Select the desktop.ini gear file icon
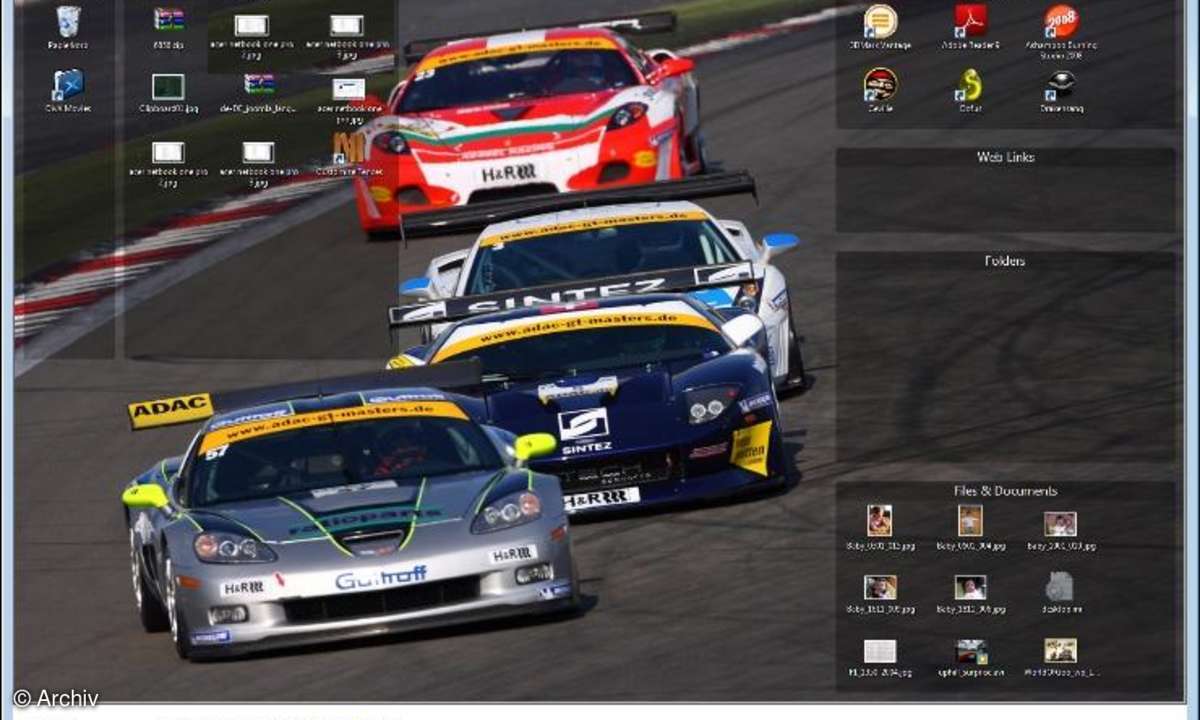 1060,586
